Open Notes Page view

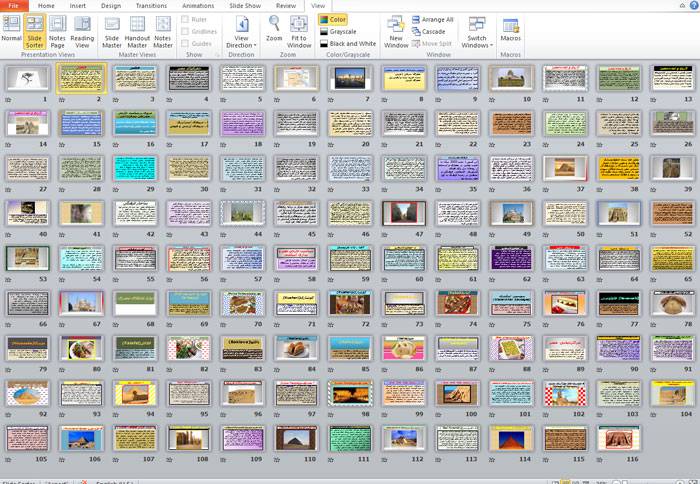[57, 31]
